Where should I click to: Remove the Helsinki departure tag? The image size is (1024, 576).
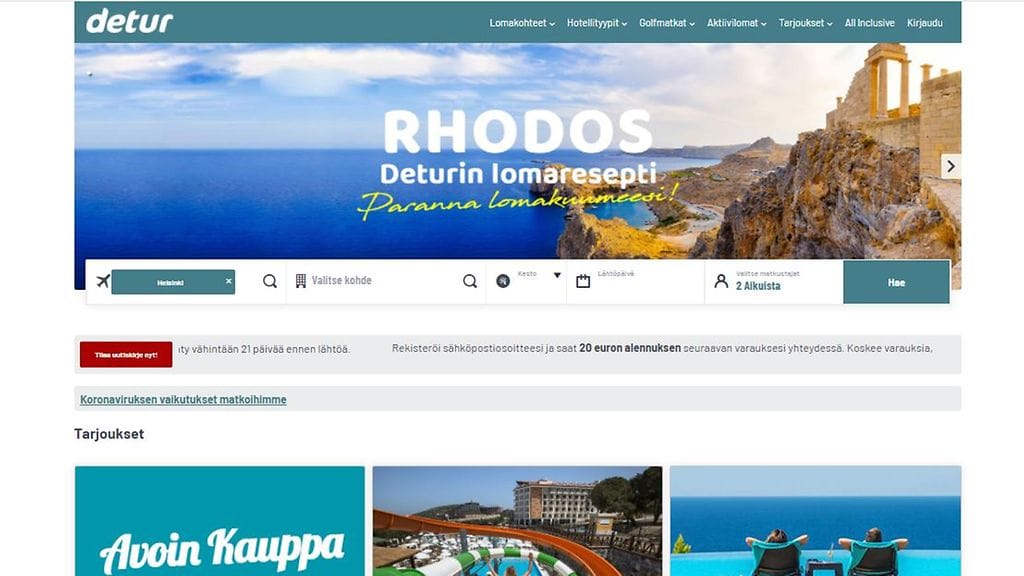(x=229, y=281)
